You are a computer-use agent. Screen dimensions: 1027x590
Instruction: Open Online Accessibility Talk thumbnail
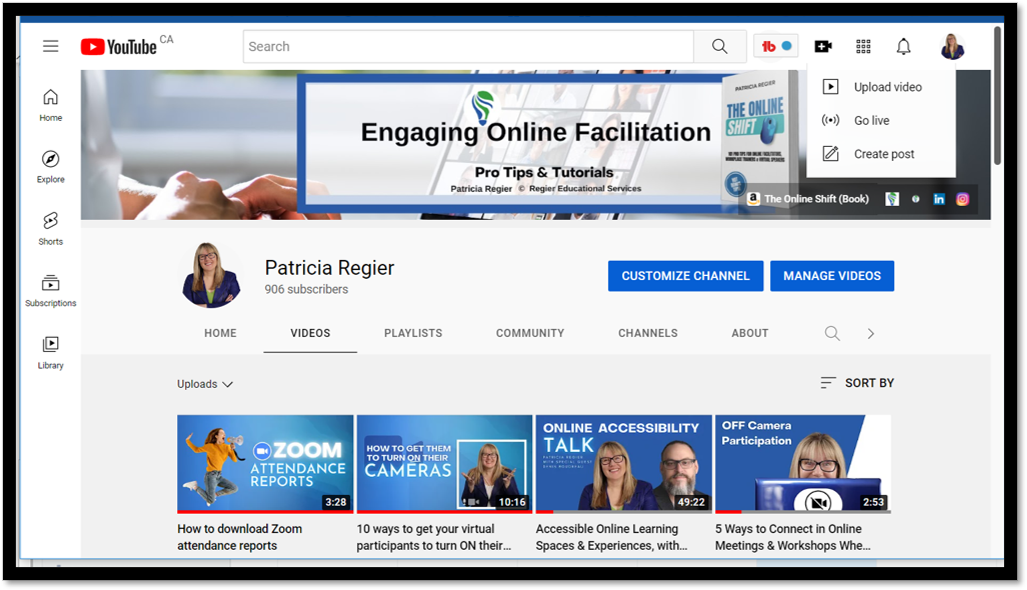point(624,464)
